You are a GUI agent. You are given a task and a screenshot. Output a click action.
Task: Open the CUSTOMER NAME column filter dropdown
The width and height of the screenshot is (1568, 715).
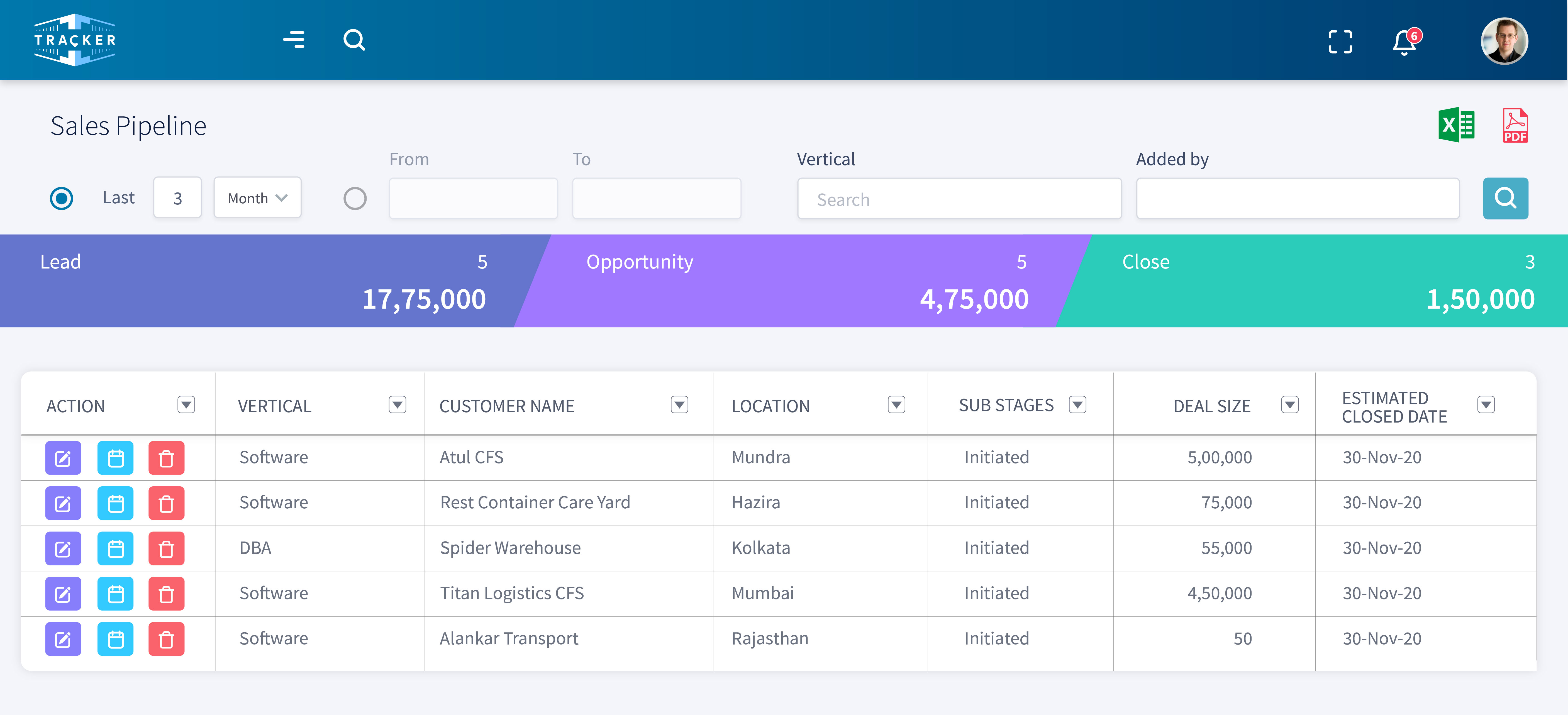coord(679,405)
